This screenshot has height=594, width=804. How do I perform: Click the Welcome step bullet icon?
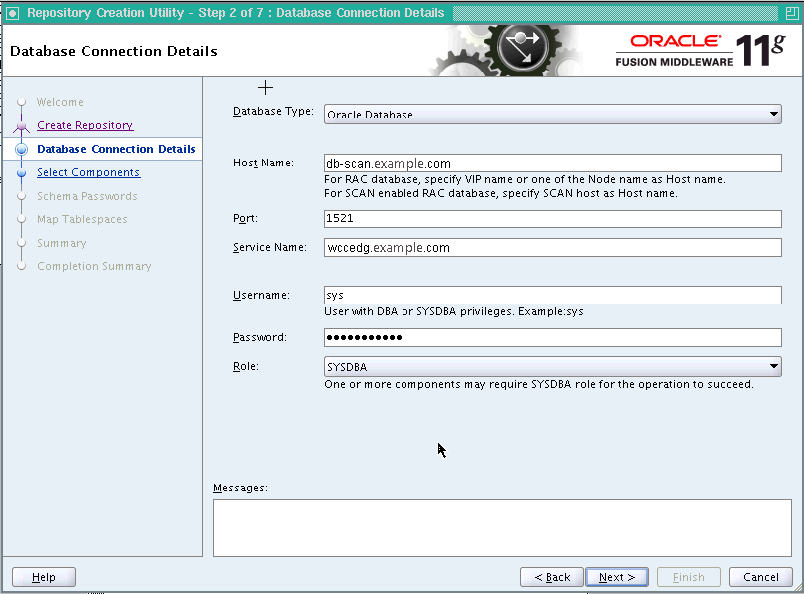pyautogui.click(x=22, y=102)
